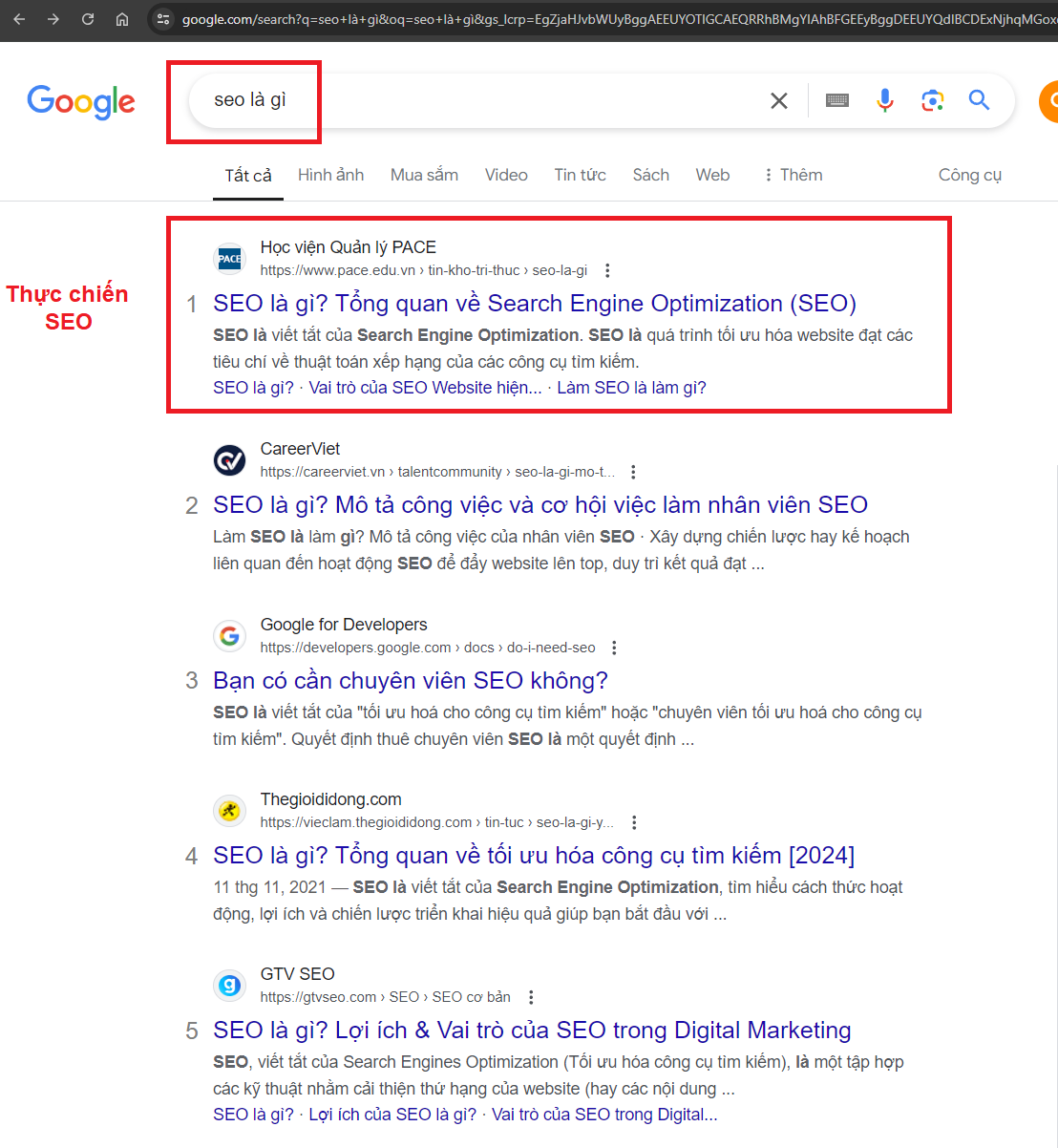Start voice search with microphone icon
The height and width of the screenshot is (1148, 1058).
pyautogui.click(x=885, y=100)
